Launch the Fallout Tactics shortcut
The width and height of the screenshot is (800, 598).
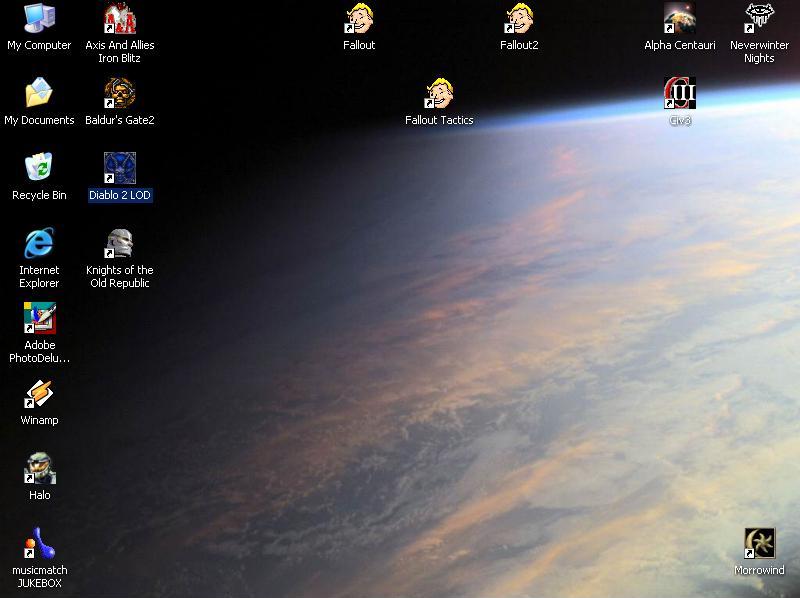point(439,94)
